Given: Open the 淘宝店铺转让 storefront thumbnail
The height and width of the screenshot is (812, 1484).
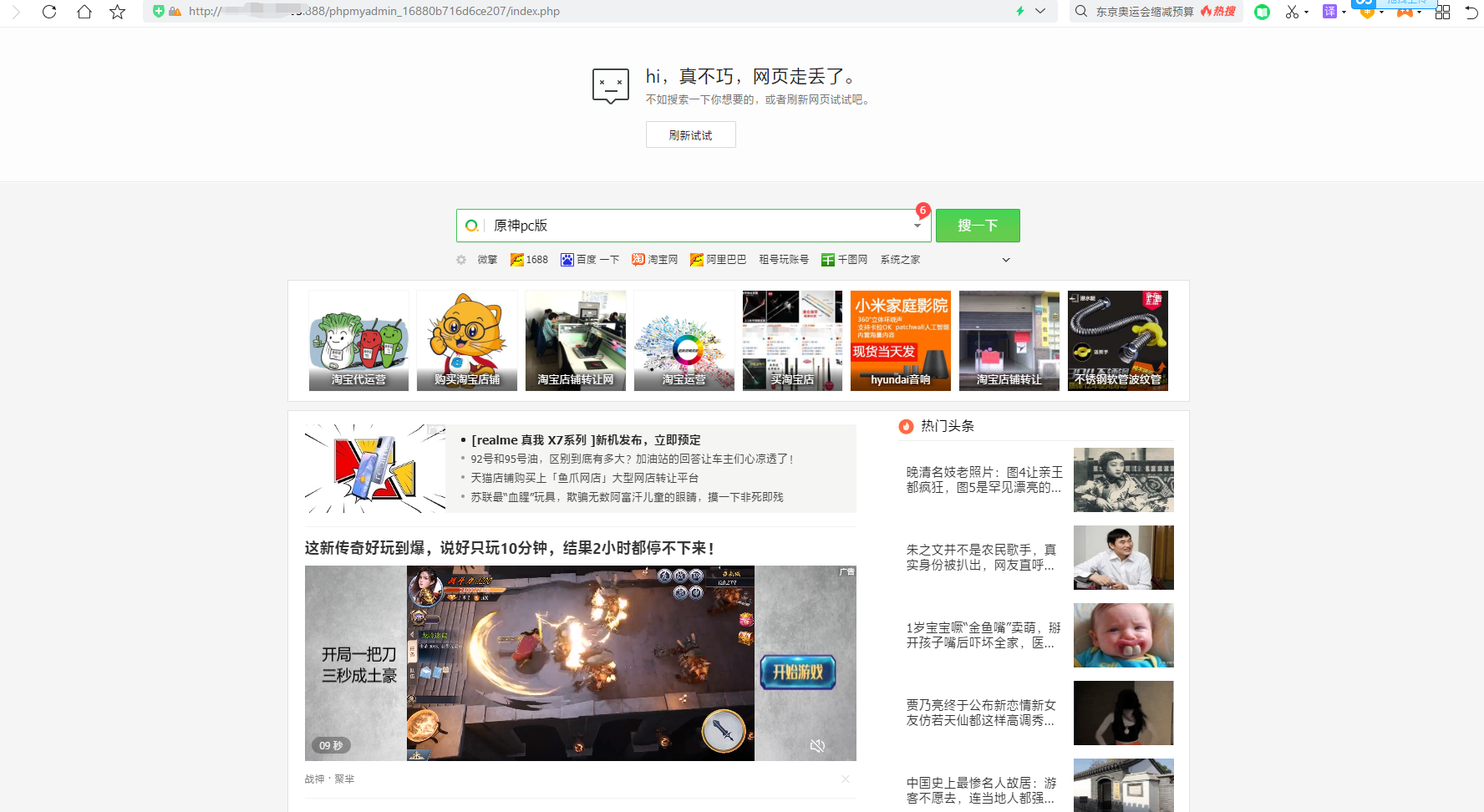Looking at the screenshot, I should [x=1009, y=341].
